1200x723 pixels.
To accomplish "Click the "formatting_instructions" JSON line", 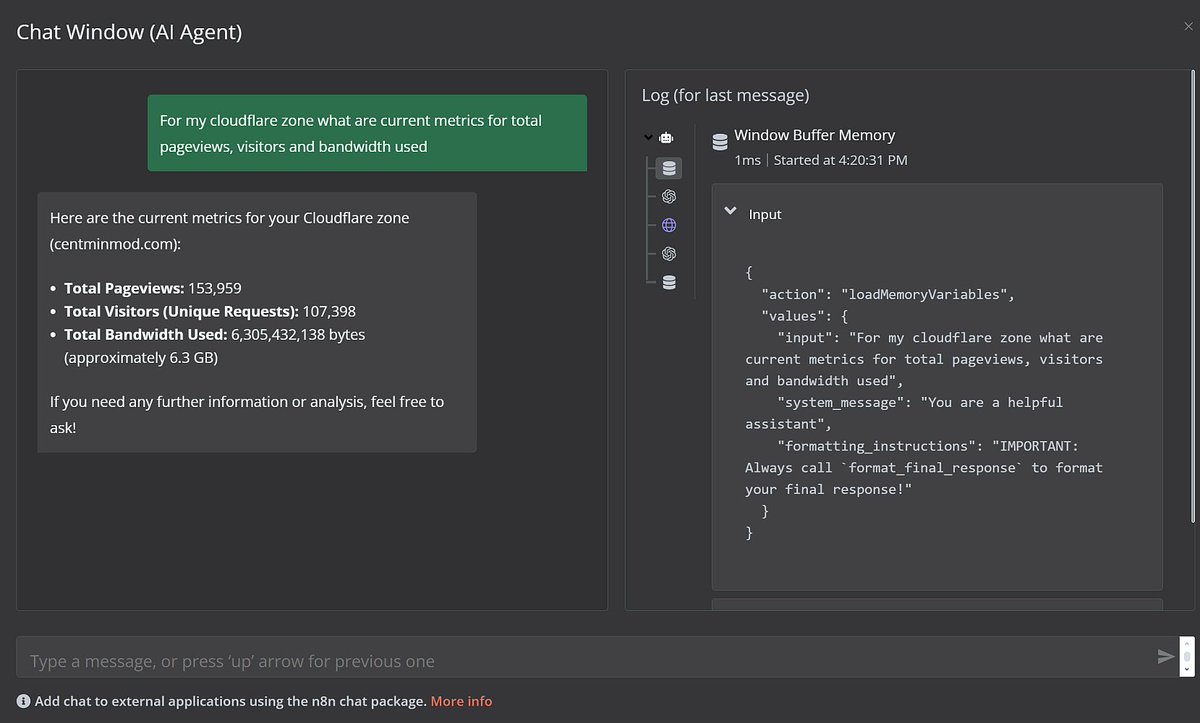I will [x=924, y=467].
